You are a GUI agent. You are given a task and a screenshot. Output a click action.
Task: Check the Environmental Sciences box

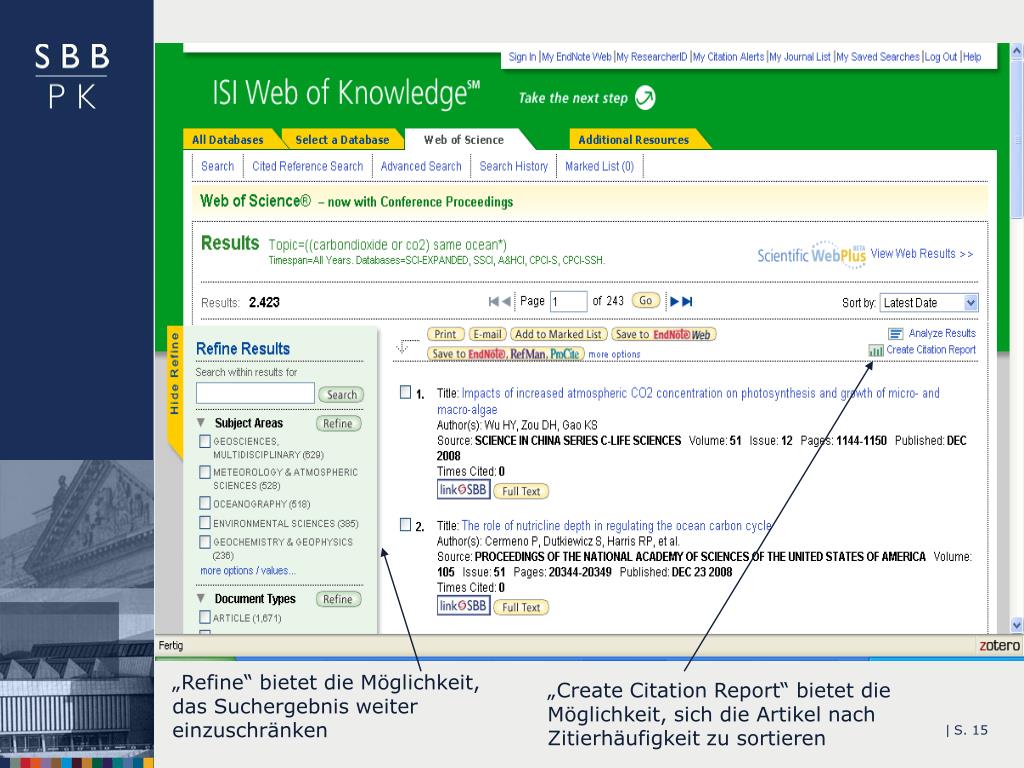(205, 522)
